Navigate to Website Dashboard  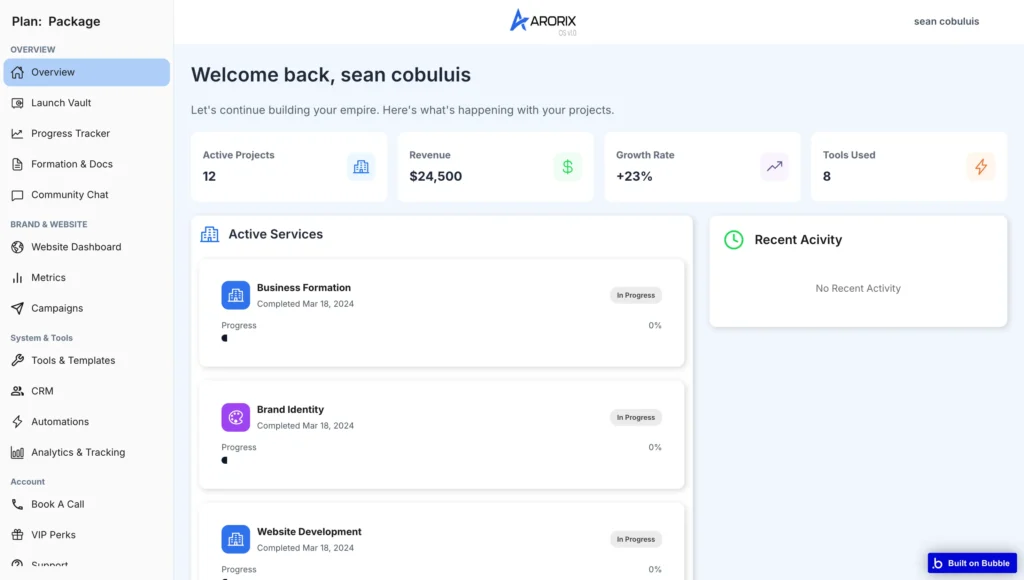tap(87, 248)
